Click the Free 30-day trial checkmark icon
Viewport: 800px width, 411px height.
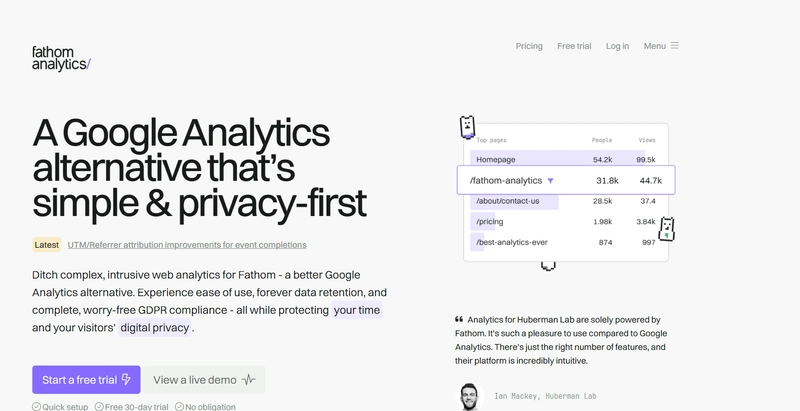[x=99, y=406]
